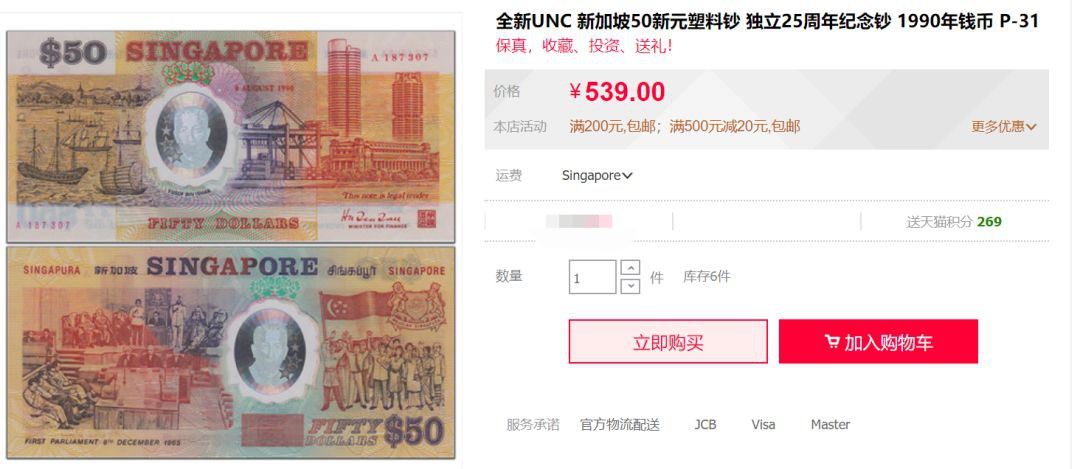Open the reverse side banknote image

[x=231, y=353]
